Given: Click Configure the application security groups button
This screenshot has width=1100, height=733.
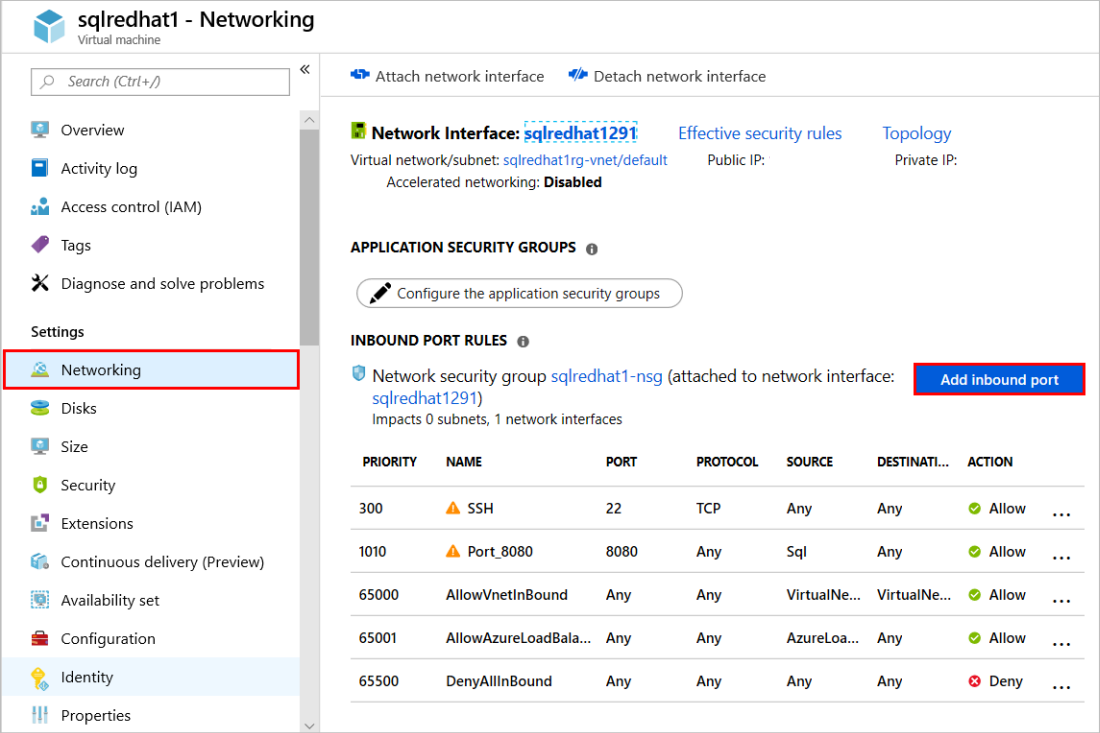Looking at the screenshot, I should [519, 293].
